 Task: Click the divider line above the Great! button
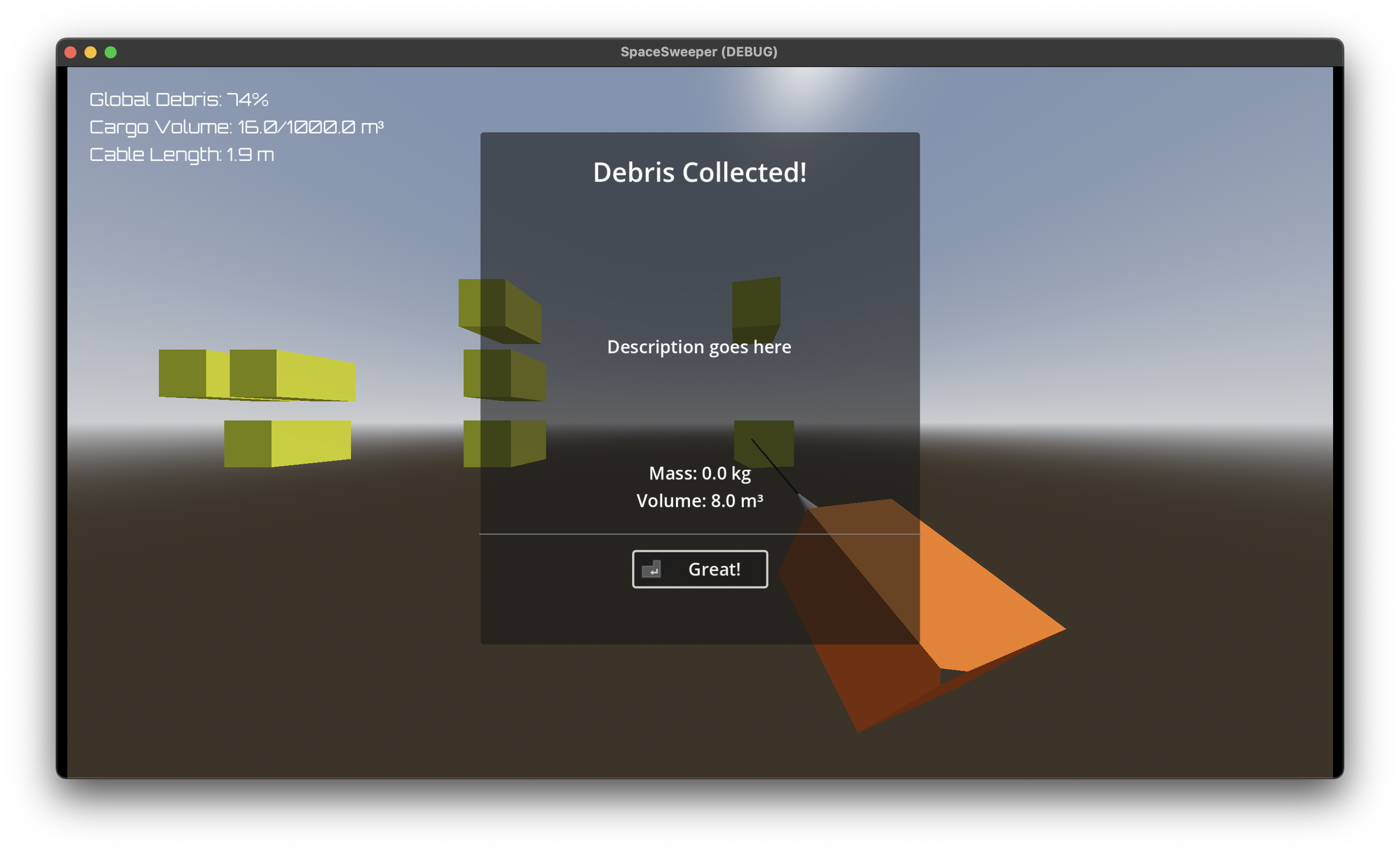(699, 534)
